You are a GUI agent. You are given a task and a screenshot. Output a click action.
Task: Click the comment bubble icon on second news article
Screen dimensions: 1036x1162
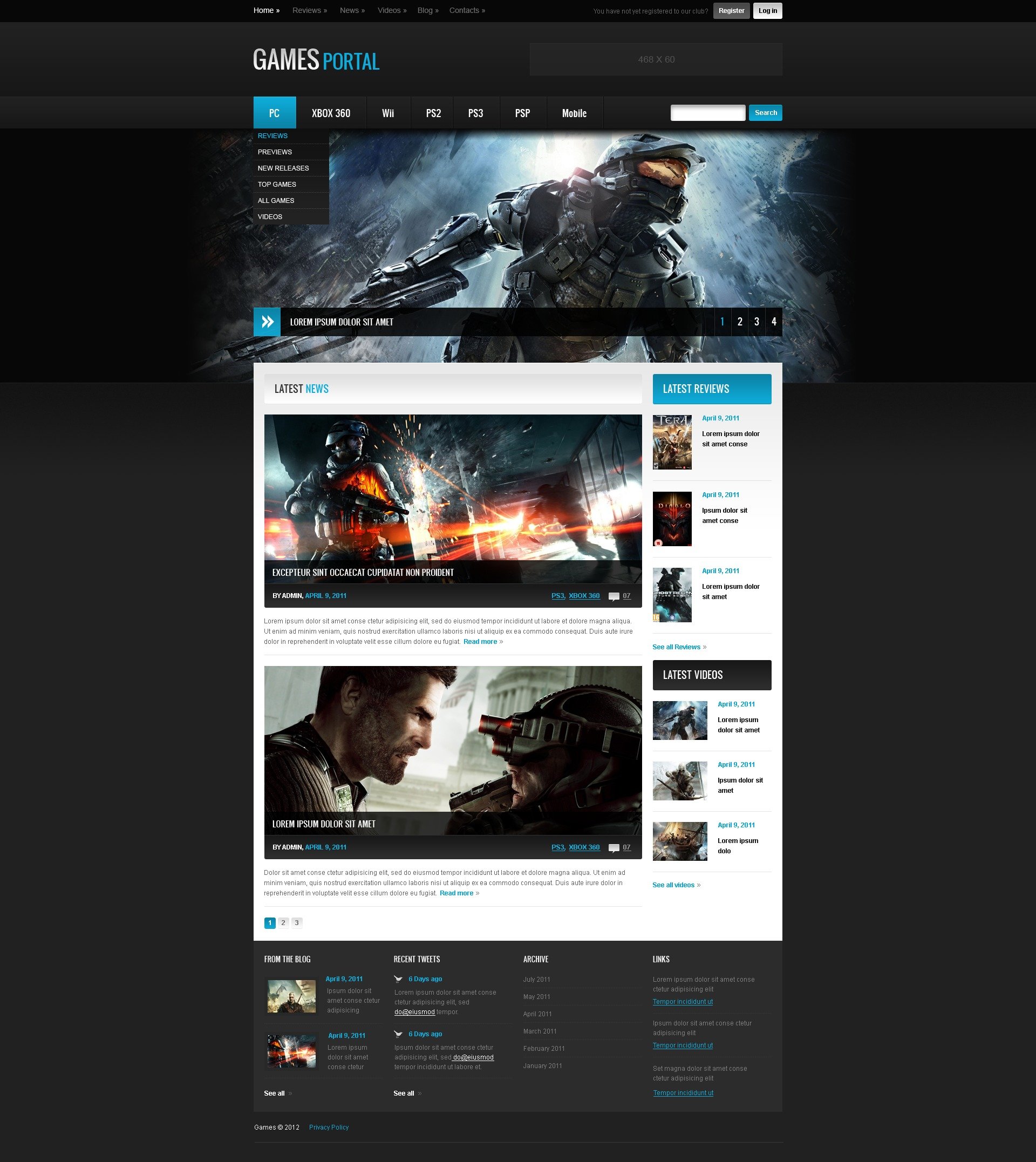pyautogui.click(x=614, y=848)
